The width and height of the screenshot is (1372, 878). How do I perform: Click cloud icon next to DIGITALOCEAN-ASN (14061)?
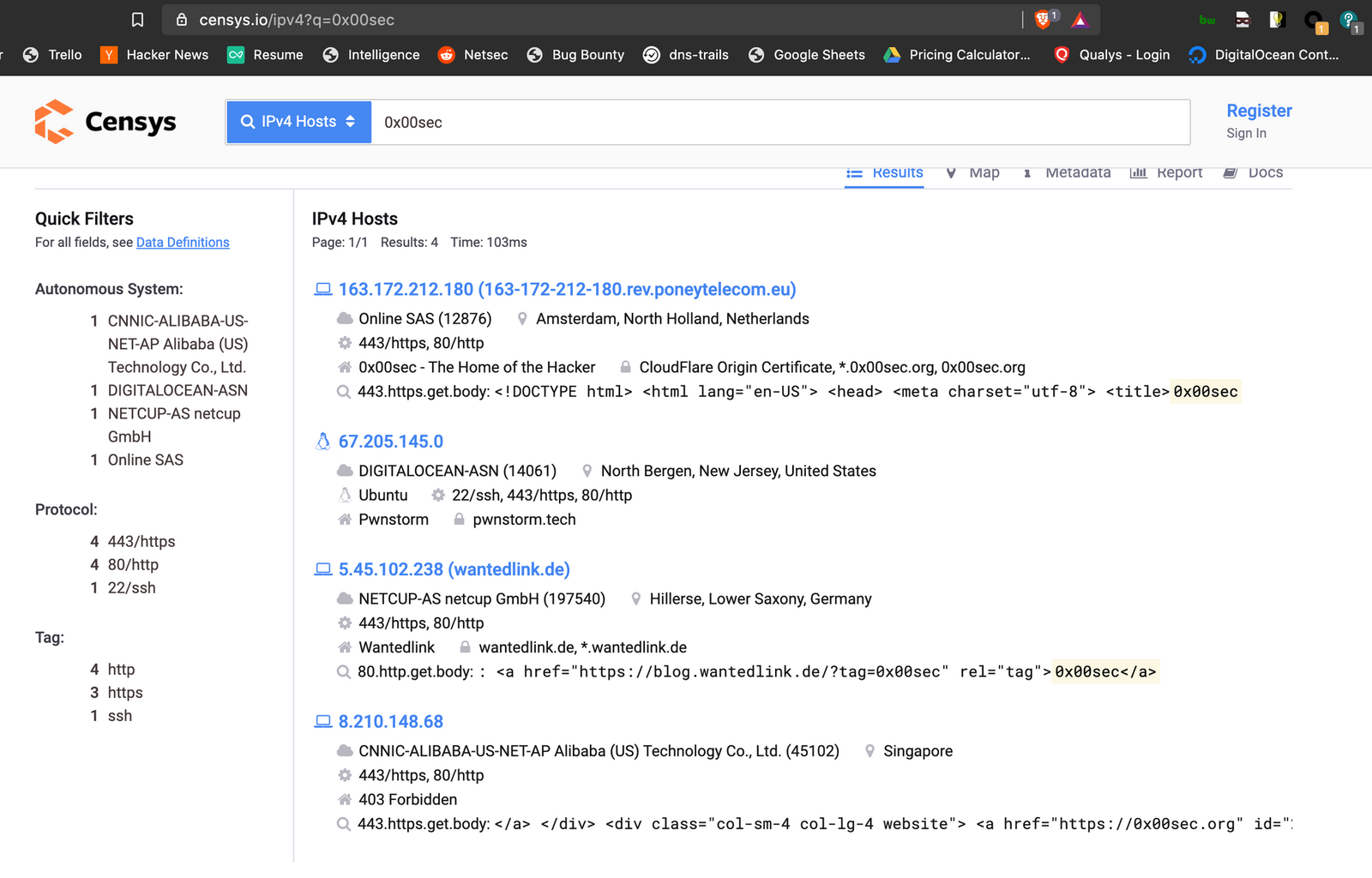point(345,471)
